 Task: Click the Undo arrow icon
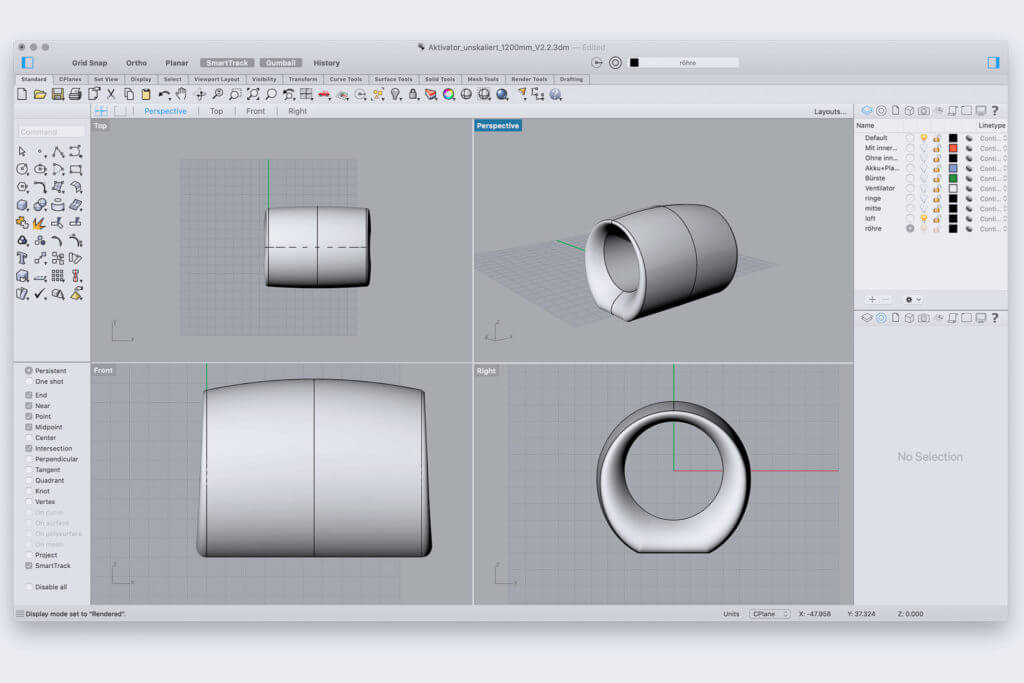tap(164, 95)
